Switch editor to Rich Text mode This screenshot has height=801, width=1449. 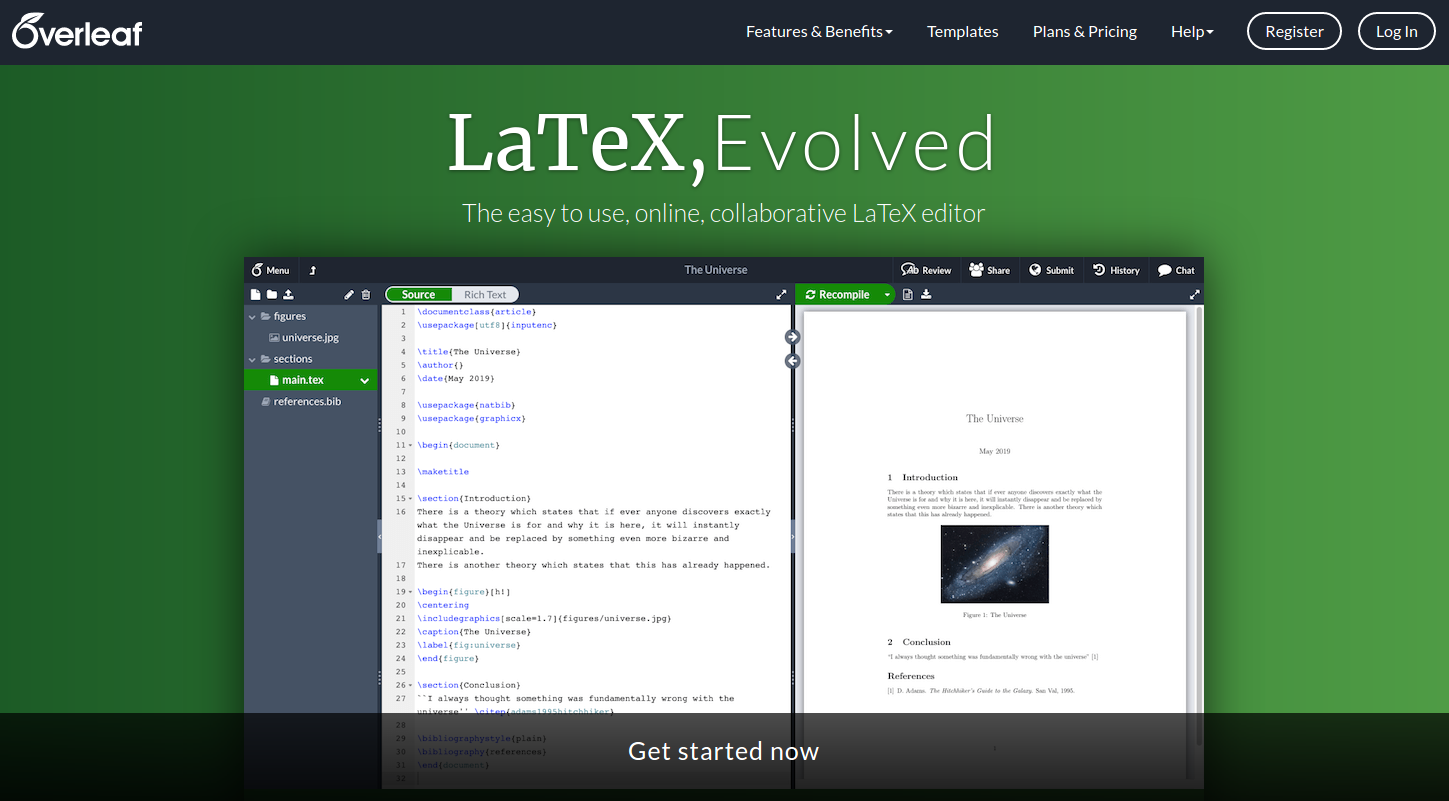point(485,294)
